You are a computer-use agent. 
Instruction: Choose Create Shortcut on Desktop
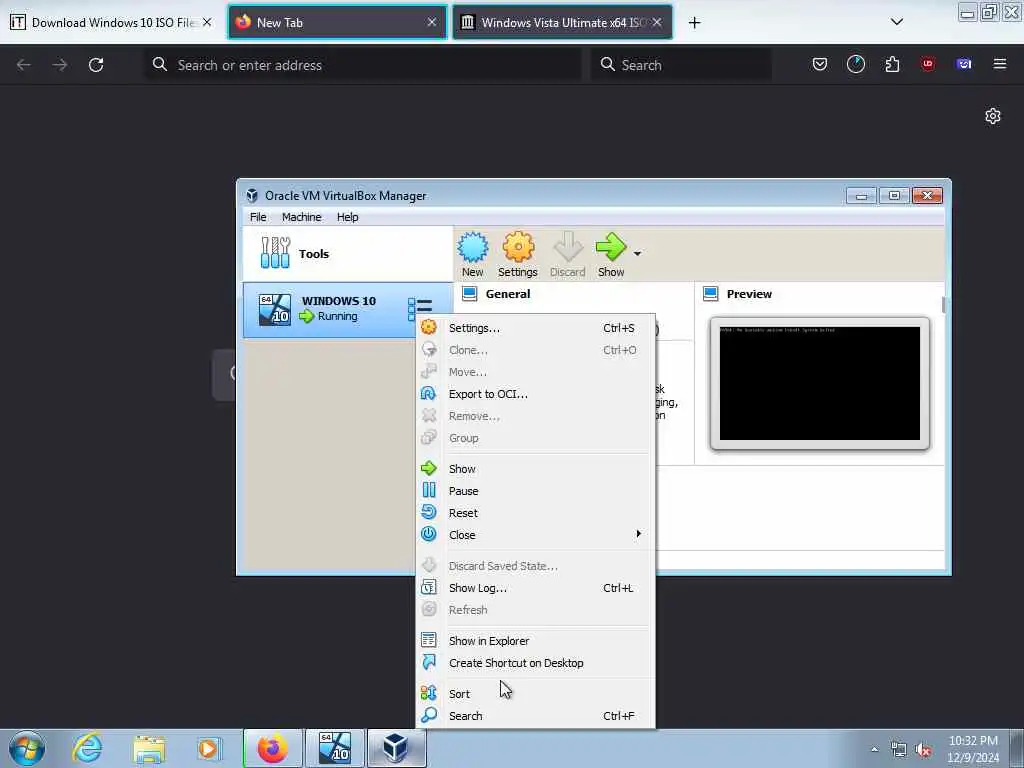pyautogui.click(x=536, y=663)
